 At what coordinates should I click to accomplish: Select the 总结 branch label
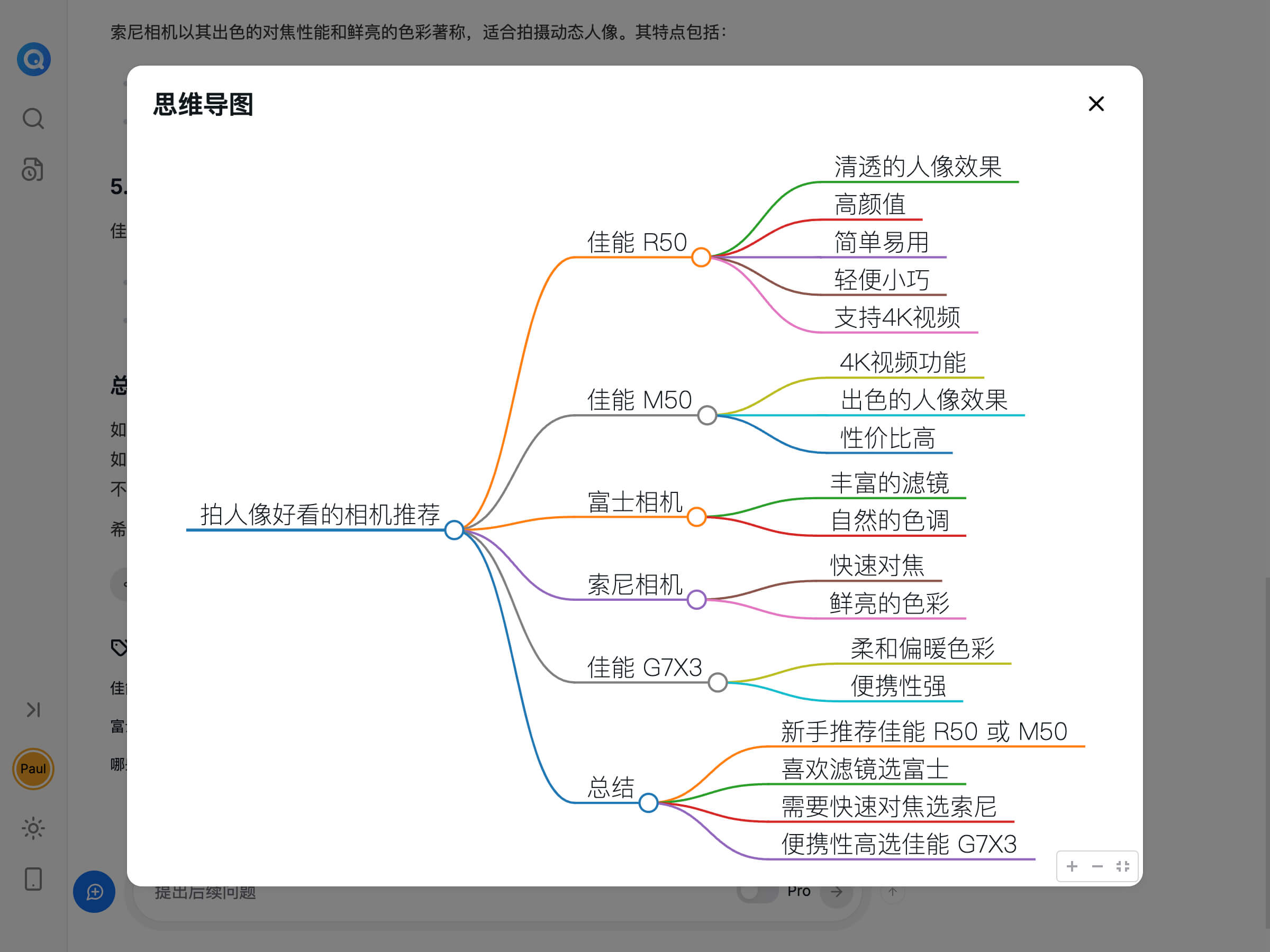click(610, 788)
